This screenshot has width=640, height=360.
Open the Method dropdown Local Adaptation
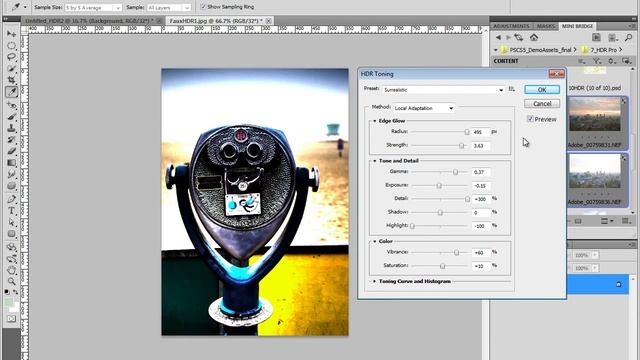(424, 108)
